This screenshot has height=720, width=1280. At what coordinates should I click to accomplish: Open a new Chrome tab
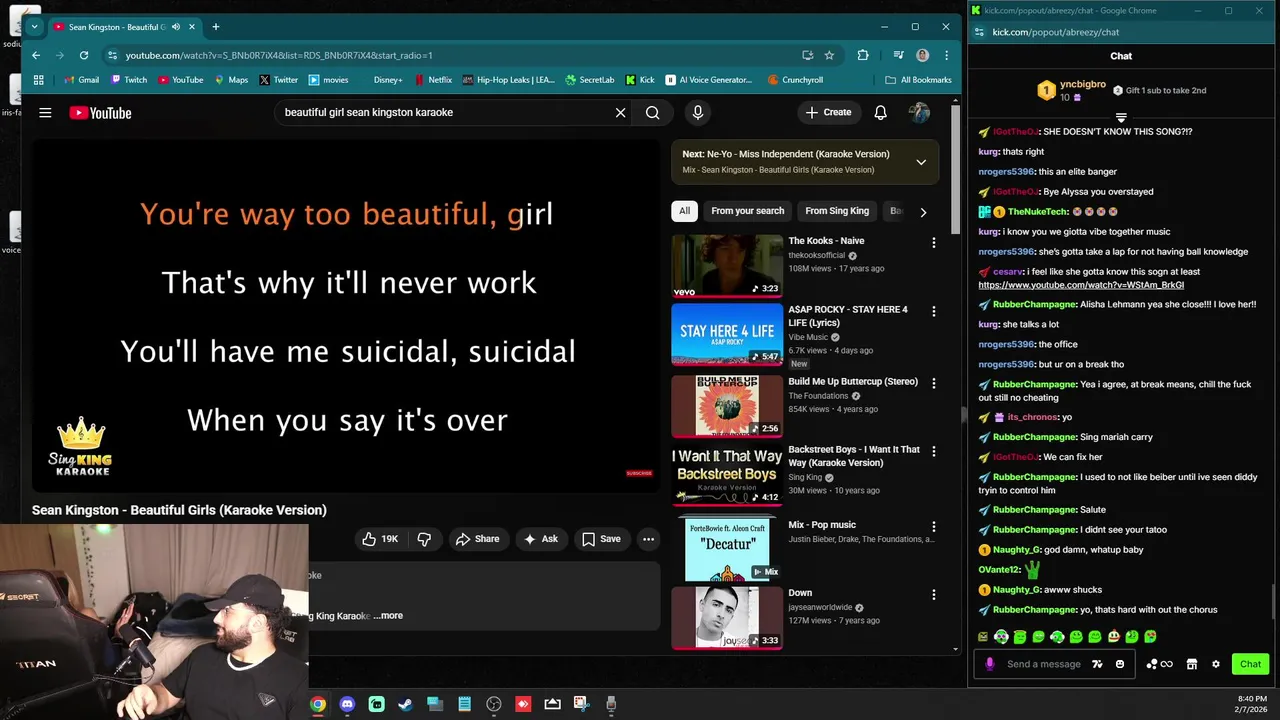tap(215, 27)
